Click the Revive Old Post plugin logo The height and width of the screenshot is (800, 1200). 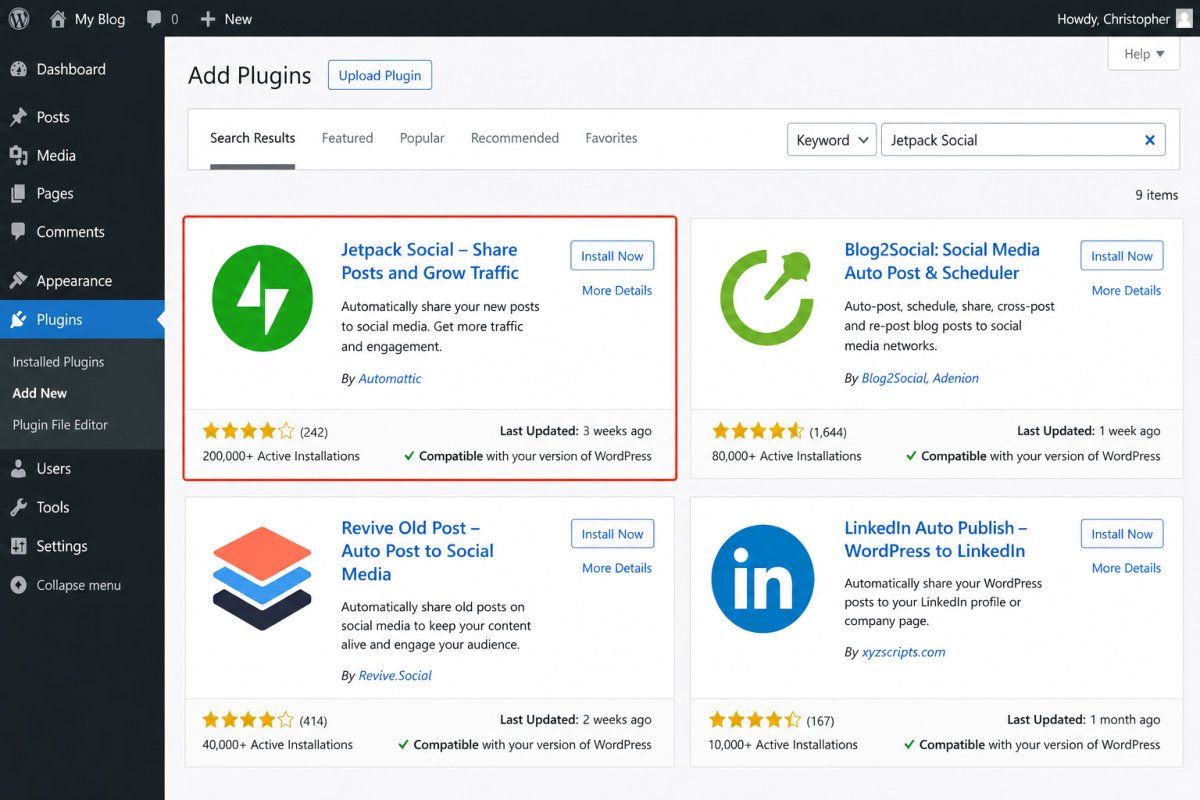click(x=263, y=578)
